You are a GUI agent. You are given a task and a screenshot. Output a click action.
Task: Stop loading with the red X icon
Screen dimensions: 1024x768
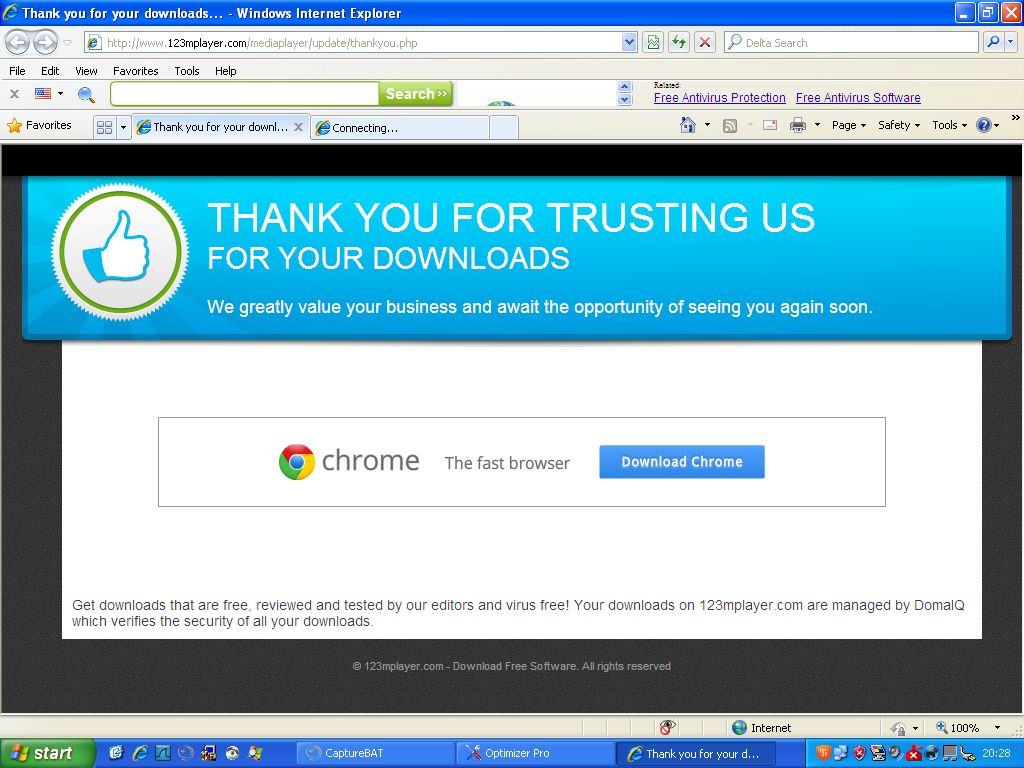tap(705, 43)
